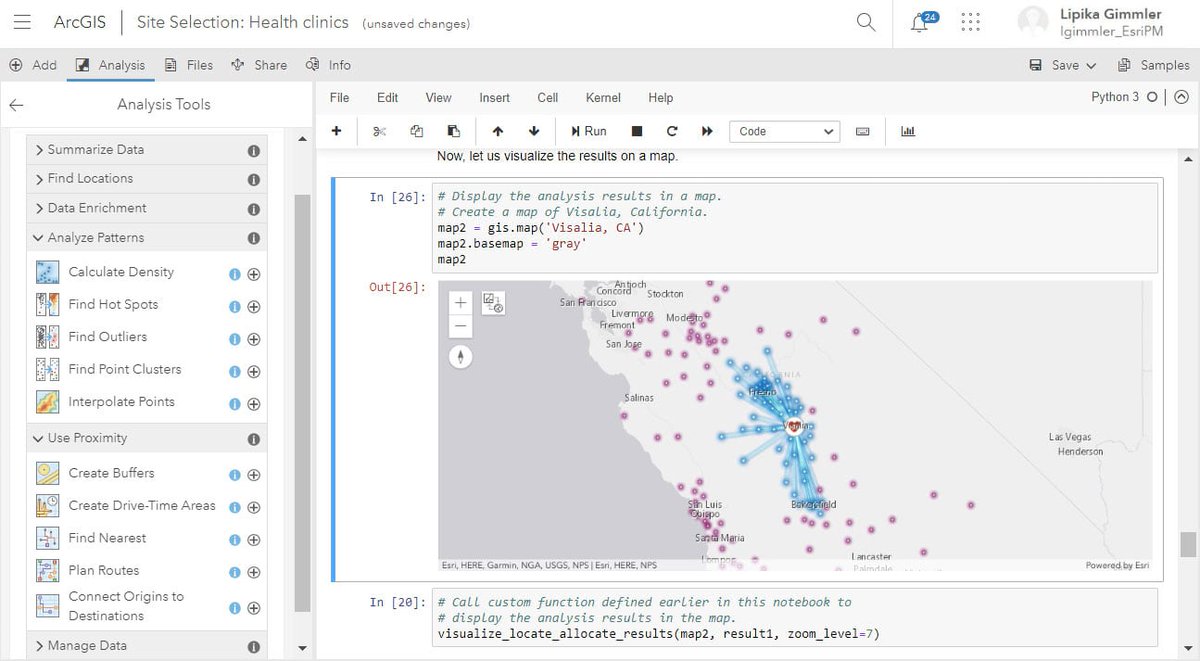The width and height of the screenshot is (1200, 661).
Task: Collapse the Analyze Patterns section
Action: [96, 237]
